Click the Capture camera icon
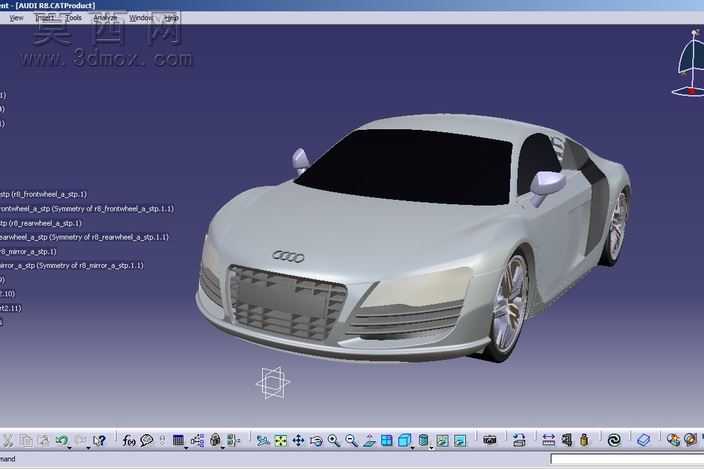The image size is (704, 469). pos(490,441)
